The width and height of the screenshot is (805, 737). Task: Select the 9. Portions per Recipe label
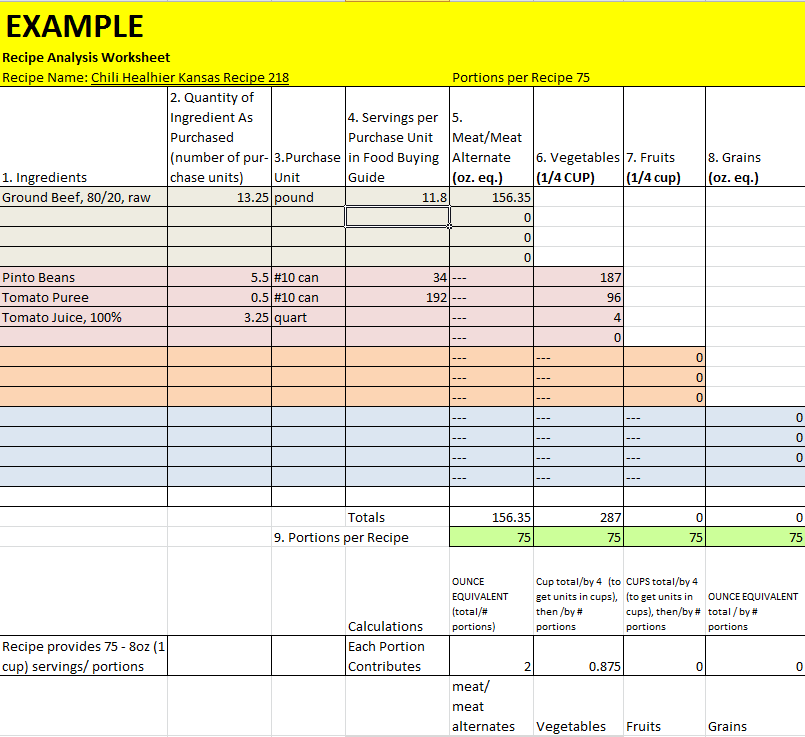click(341, 537)
